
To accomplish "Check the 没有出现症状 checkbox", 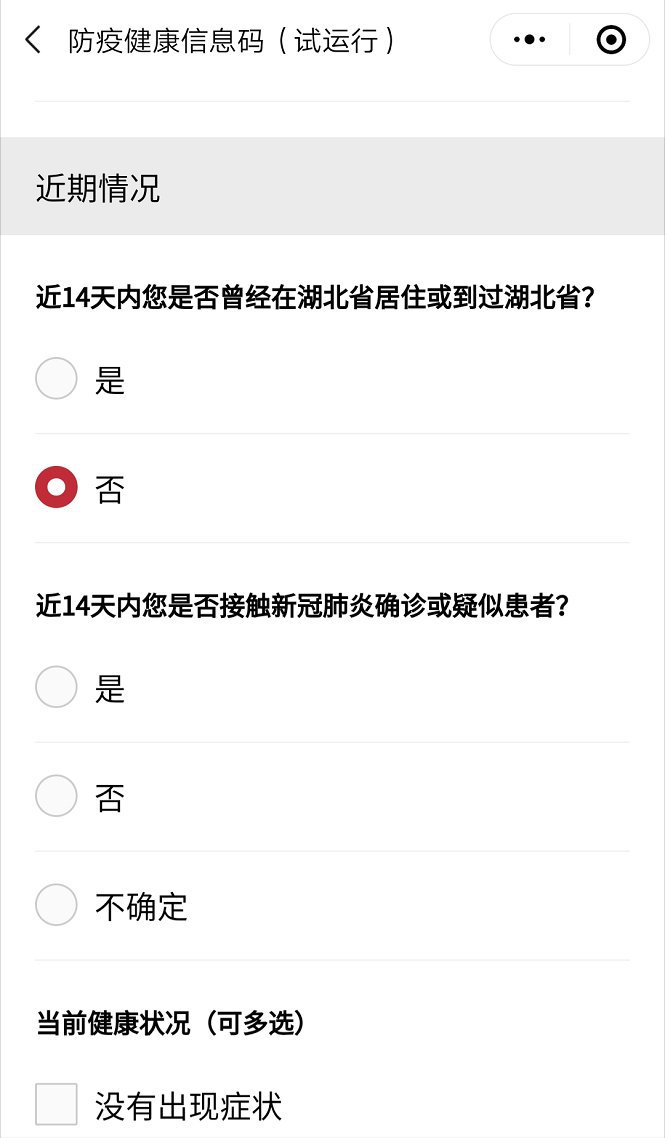I will [56, 1105].
